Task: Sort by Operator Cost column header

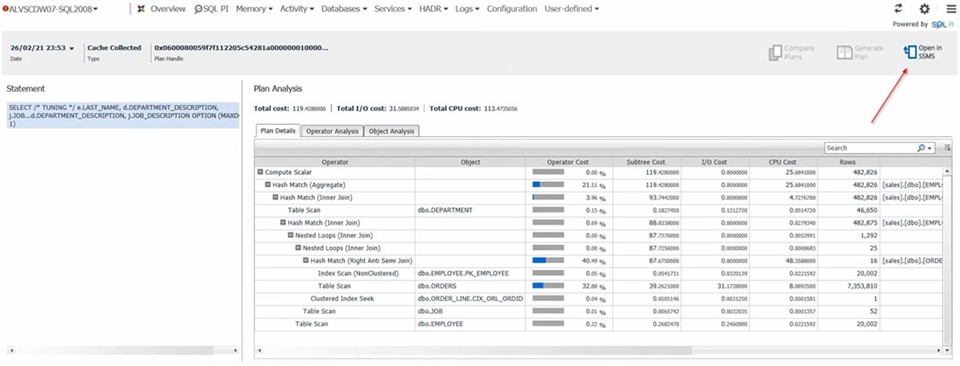Action: 568,162
